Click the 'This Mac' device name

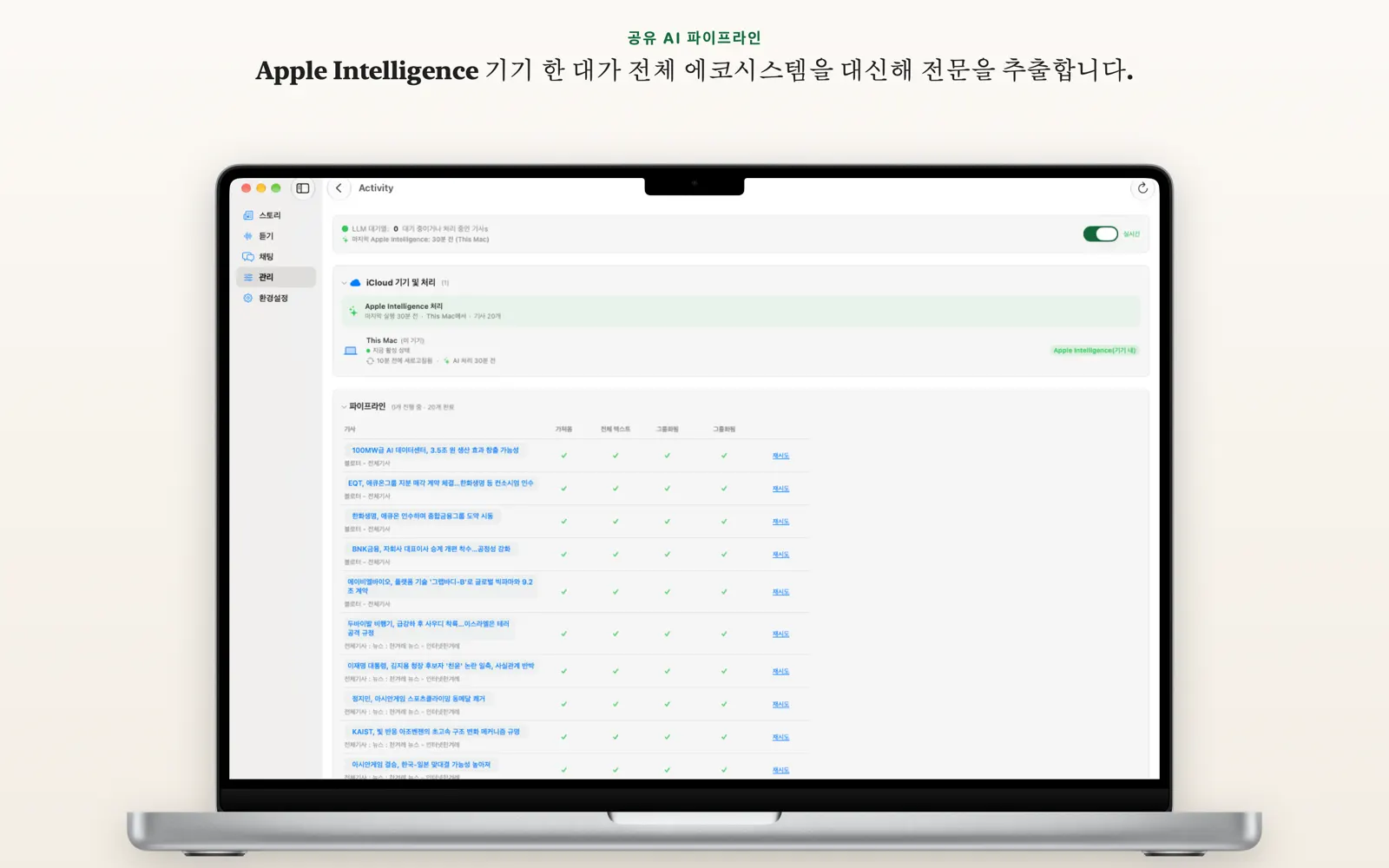pyautogui.click(x=381, y=341)
